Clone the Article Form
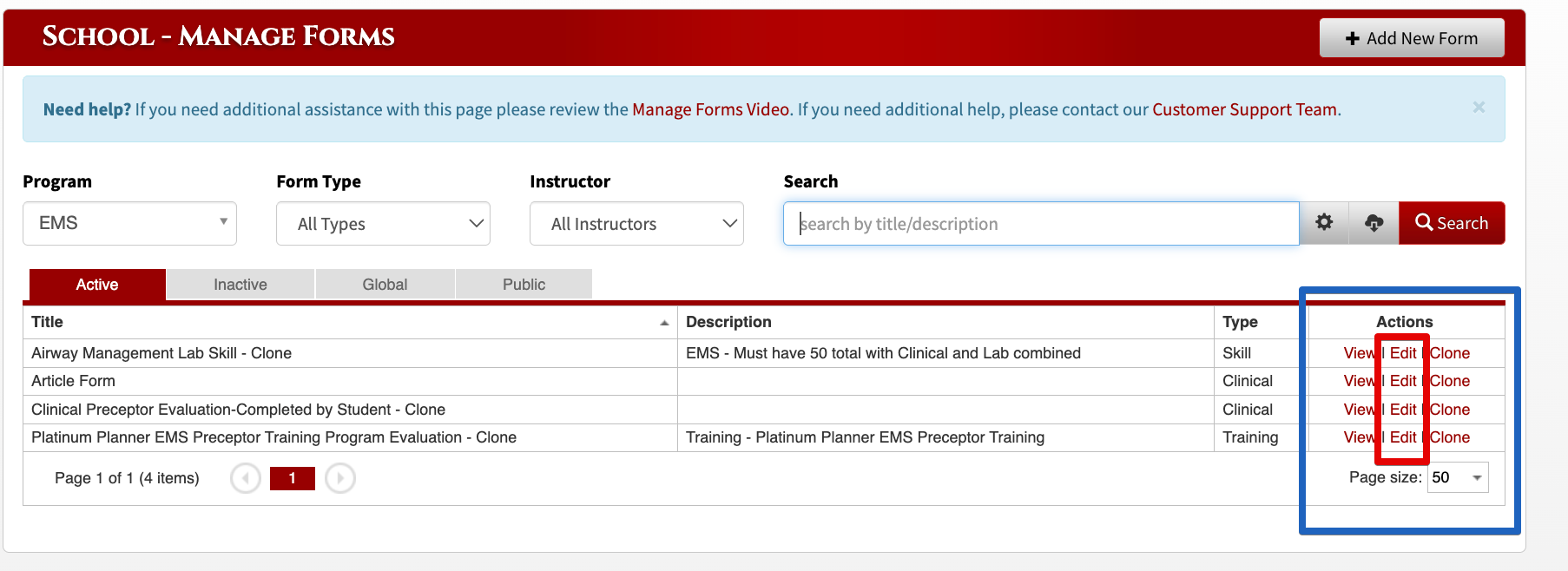 pyautogui.click(x=1450, y=381)
